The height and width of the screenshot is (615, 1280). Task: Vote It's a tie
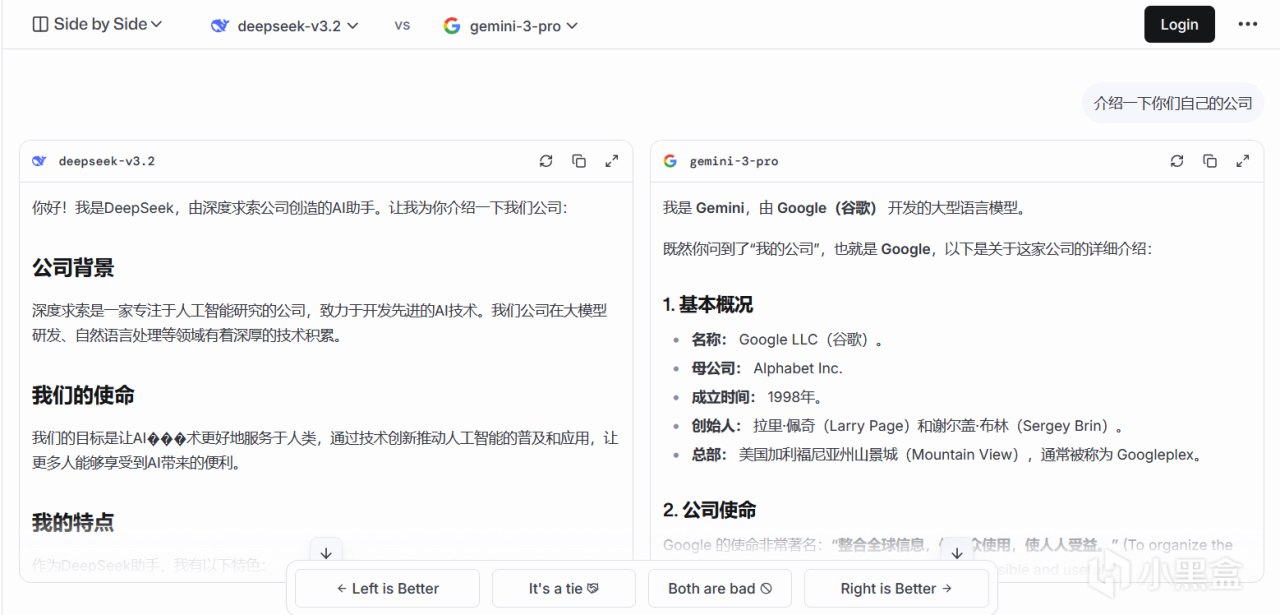coord(564,588)
